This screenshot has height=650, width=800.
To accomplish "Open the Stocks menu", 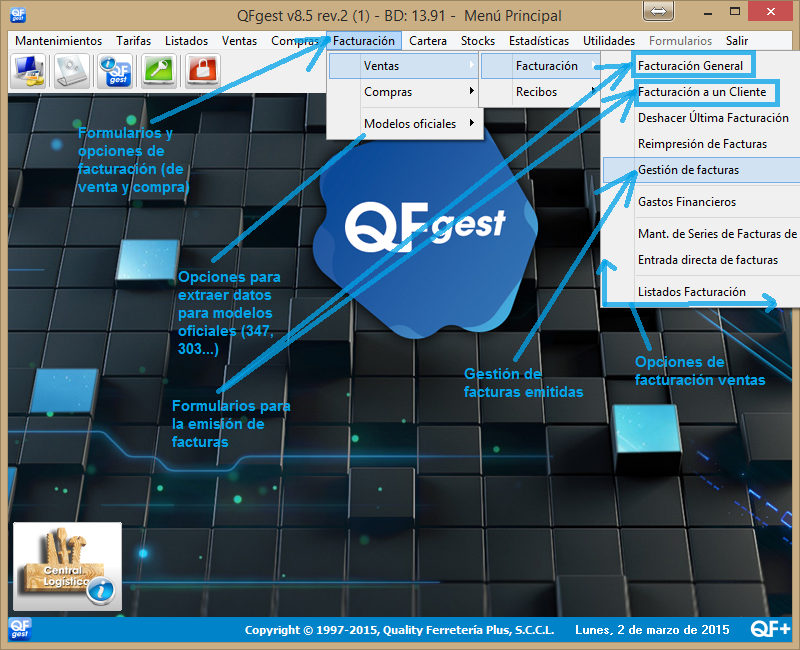I will point(478,41).
